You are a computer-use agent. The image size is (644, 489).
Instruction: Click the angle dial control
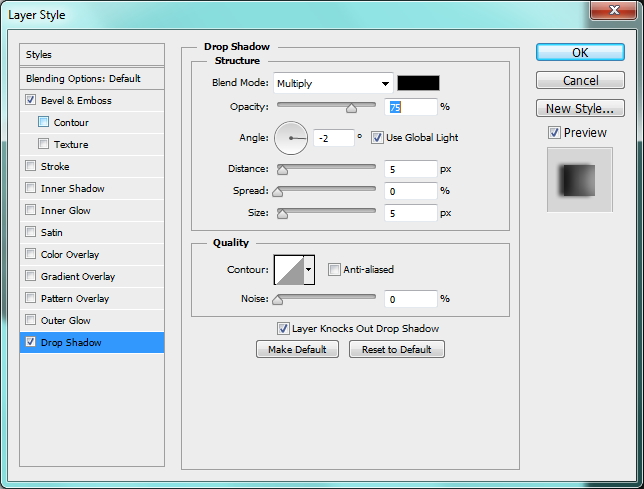coord(291,137)
